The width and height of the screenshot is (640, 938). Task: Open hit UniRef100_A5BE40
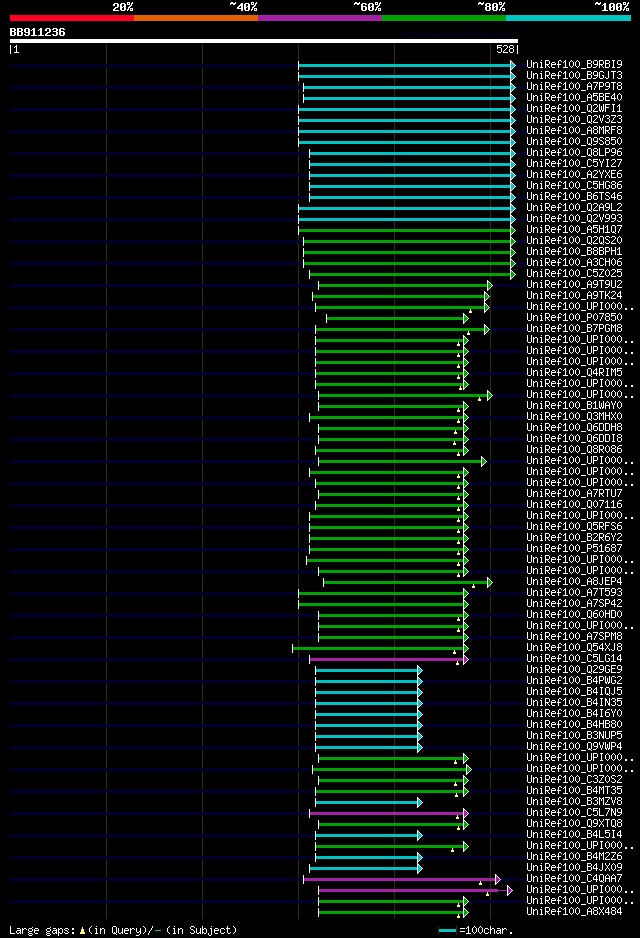(x=574, y=97)
